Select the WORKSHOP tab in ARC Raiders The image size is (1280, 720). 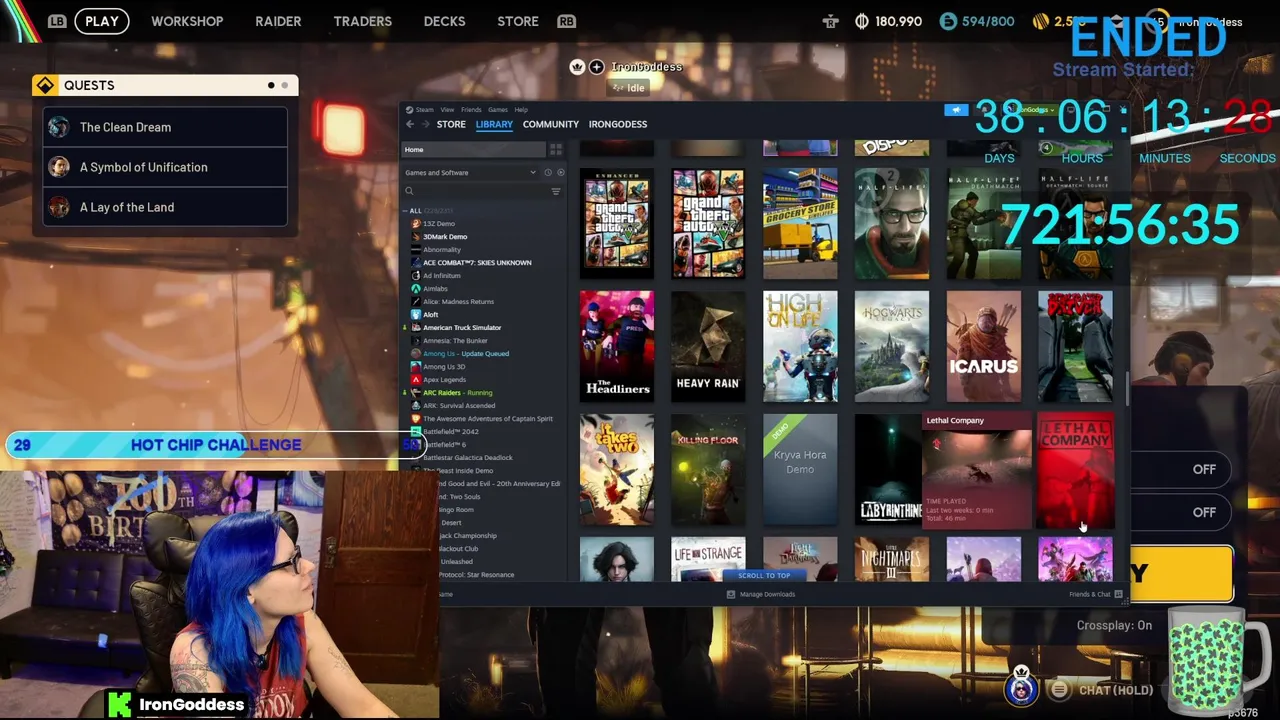pos(187,21)
